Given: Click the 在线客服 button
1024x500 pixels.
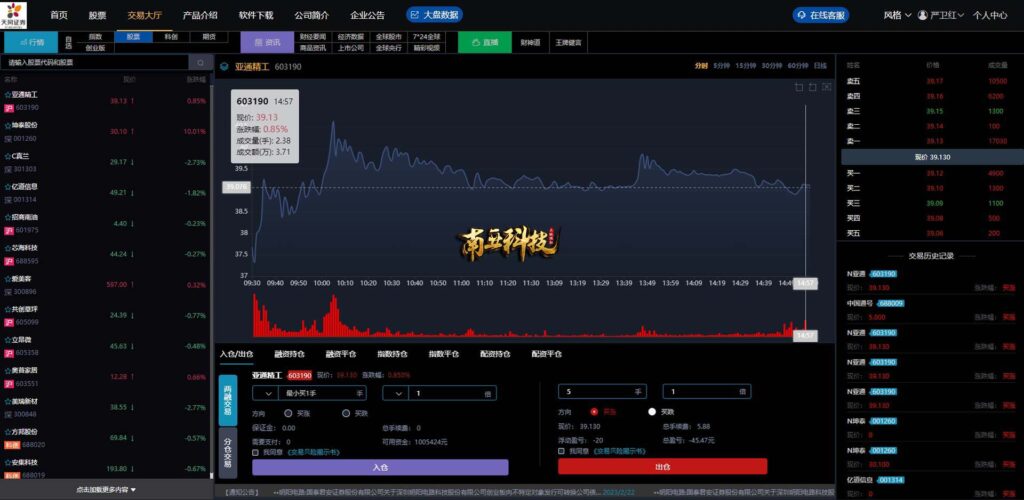Looking at the screenshot, I should [821, 15].
